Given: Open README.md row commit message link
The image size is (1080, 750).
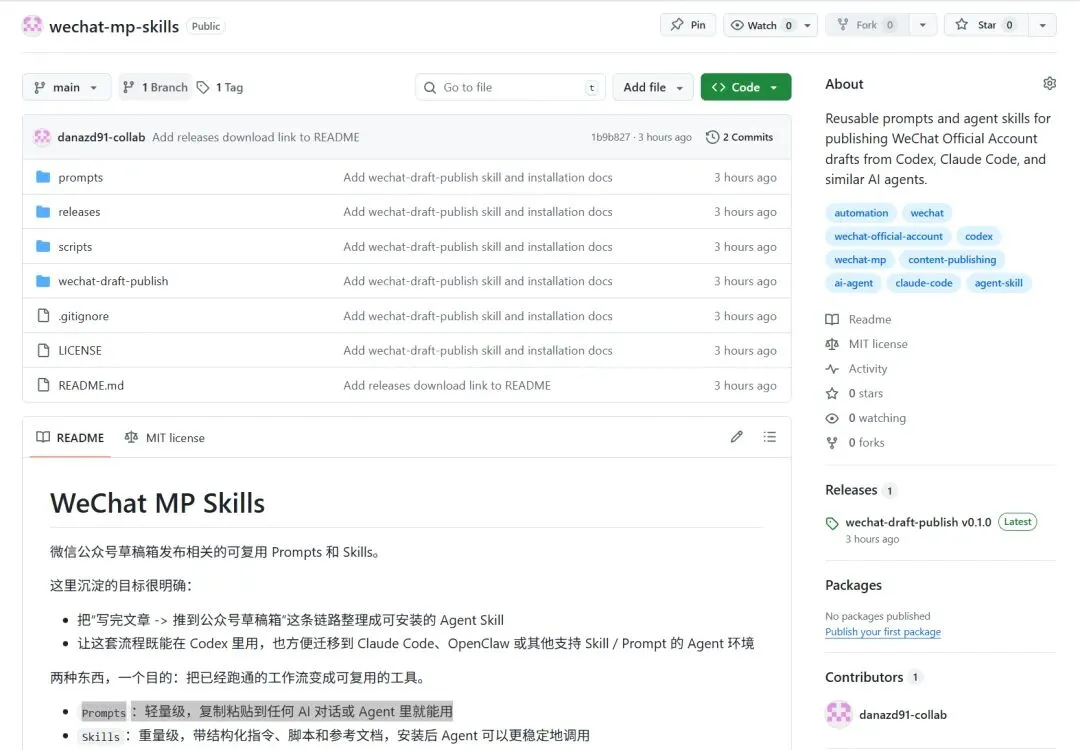Looking at the screenshot, I should [x=447, y=385].
